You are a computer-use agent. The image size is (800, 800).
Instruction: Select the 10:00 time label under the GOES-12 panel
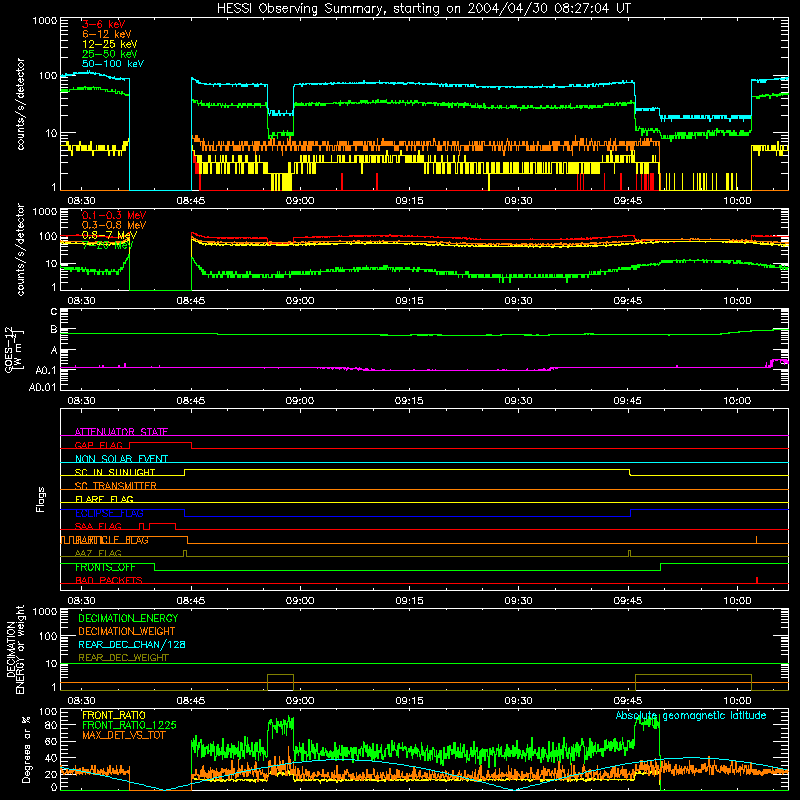[x=737, y=401]
